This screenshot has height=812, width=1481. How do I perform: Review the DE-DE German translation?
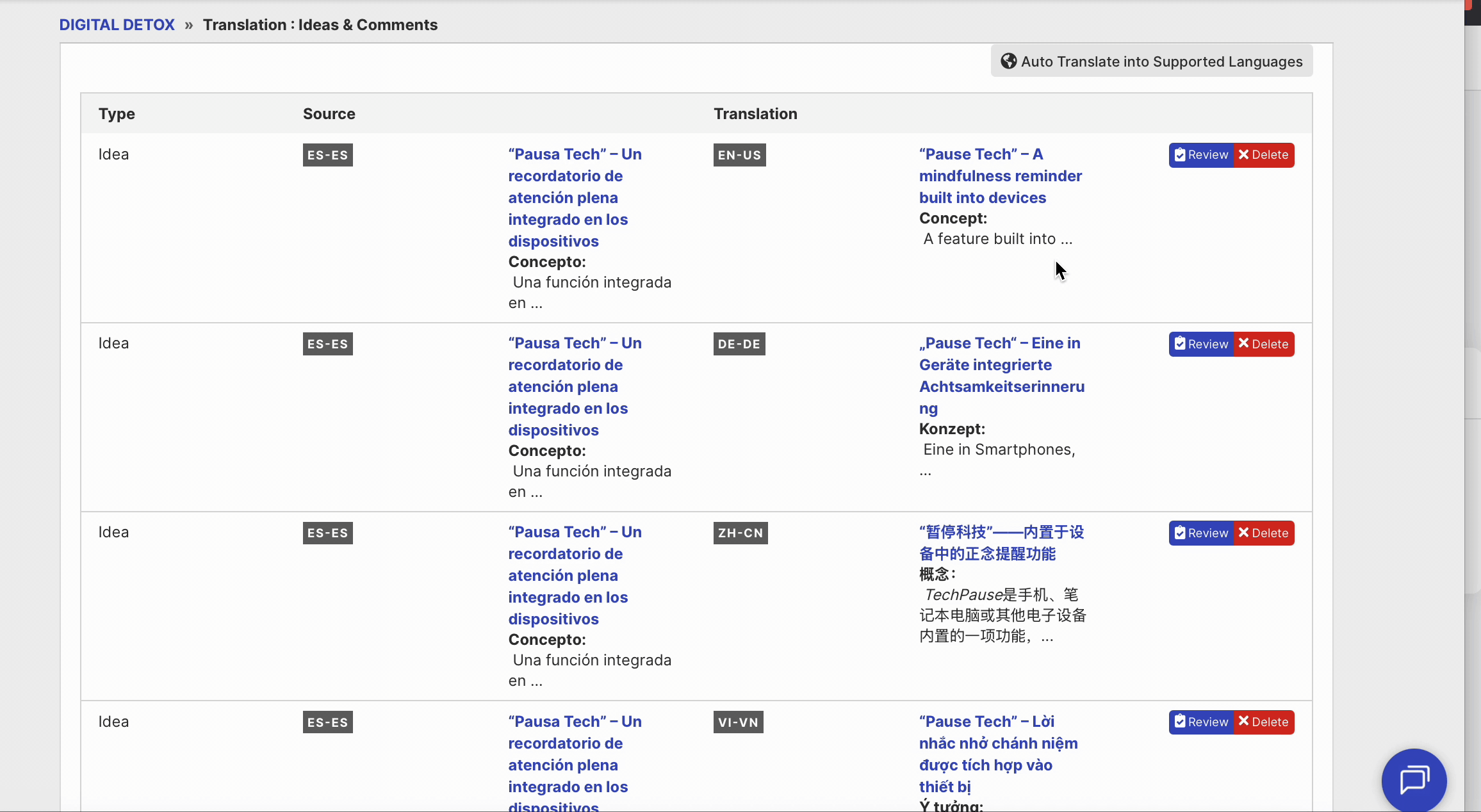click(1201, 344)
